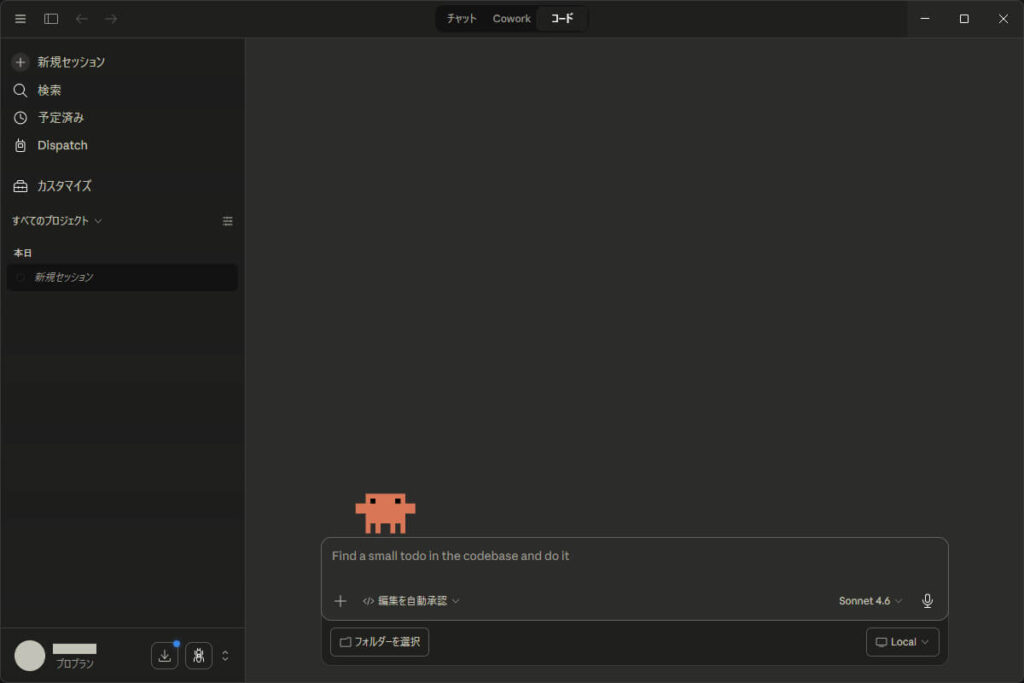Switch to the Cowork tab

tap(511, 19)
